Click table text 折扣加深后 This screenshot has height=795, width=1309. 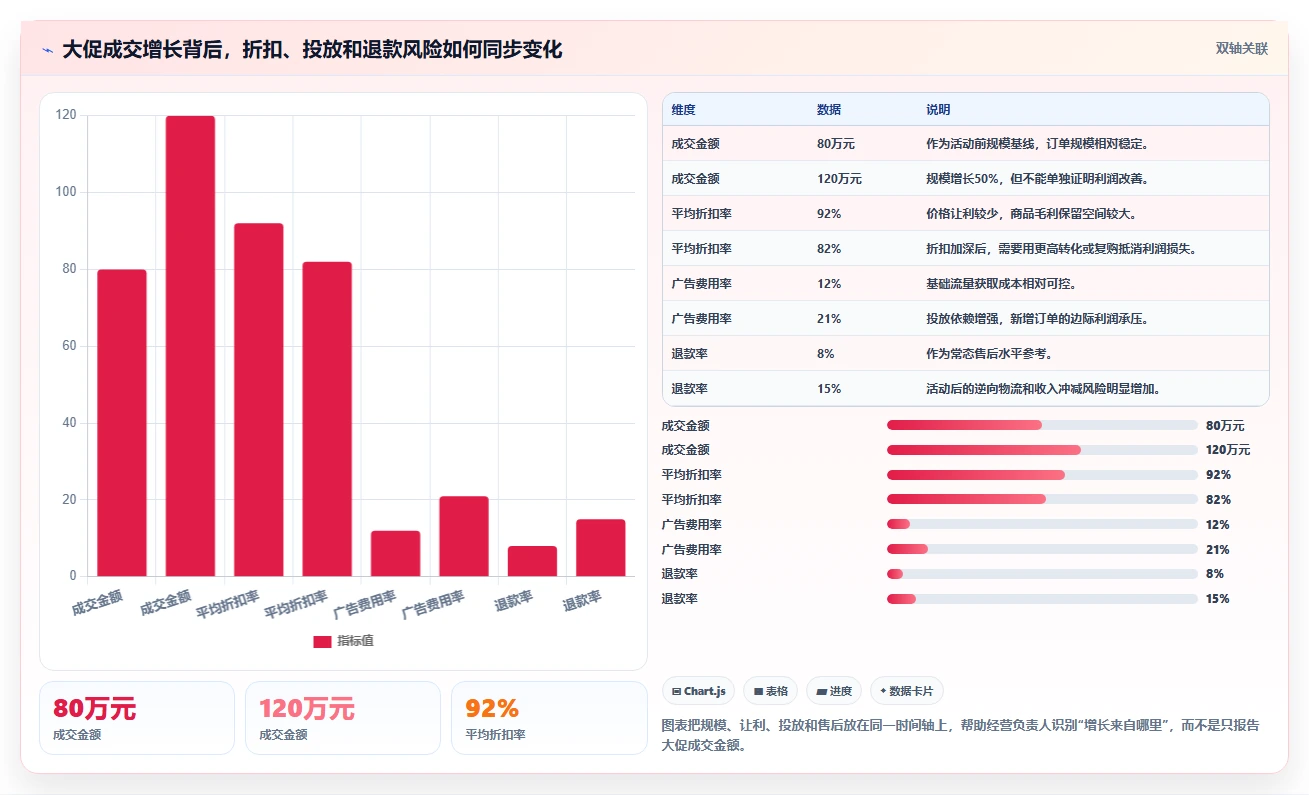pyautogui.click(x=956, y=249)
